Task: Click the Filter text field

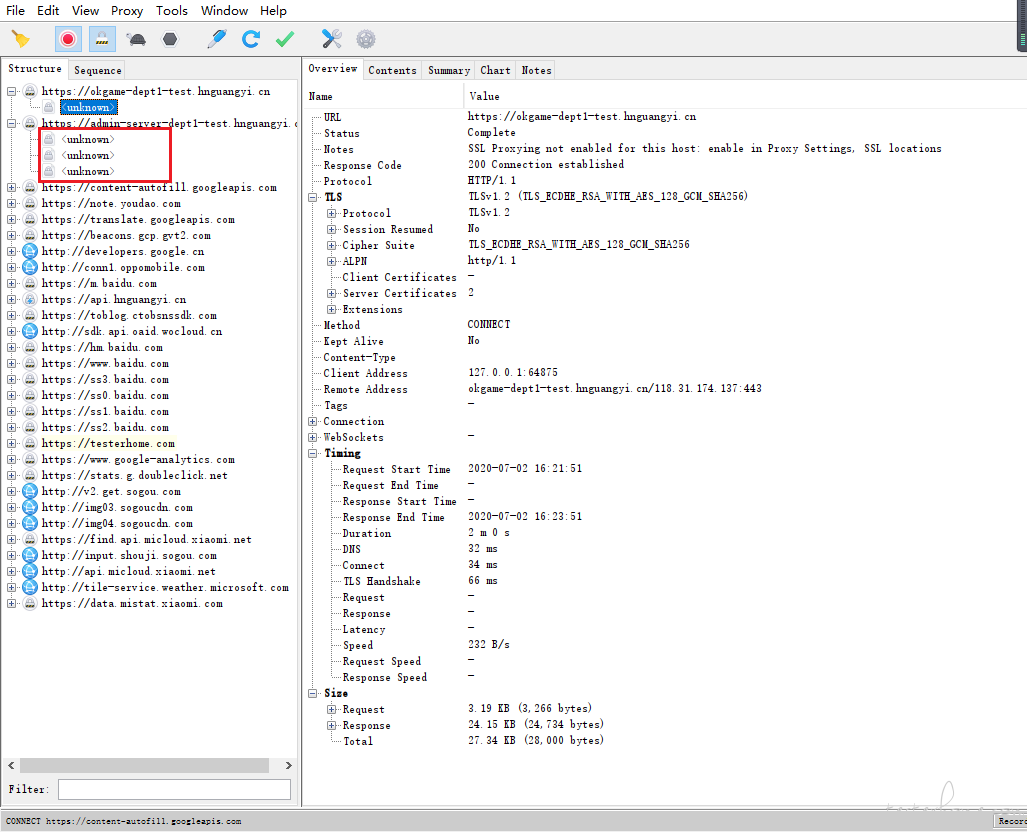Action: (x=174, y=790)
